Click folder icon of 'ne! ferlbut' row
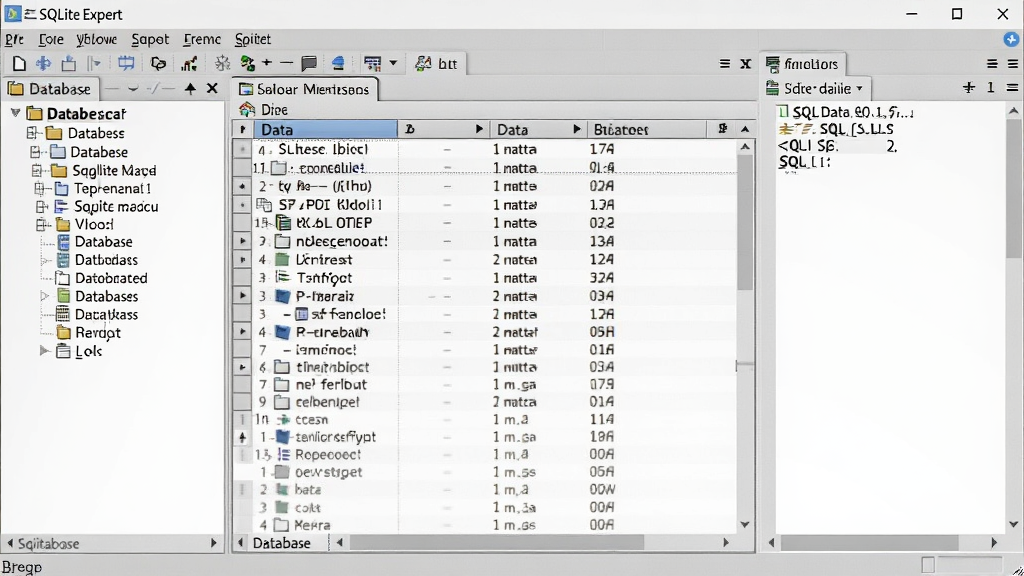 (x=281, y=385)
